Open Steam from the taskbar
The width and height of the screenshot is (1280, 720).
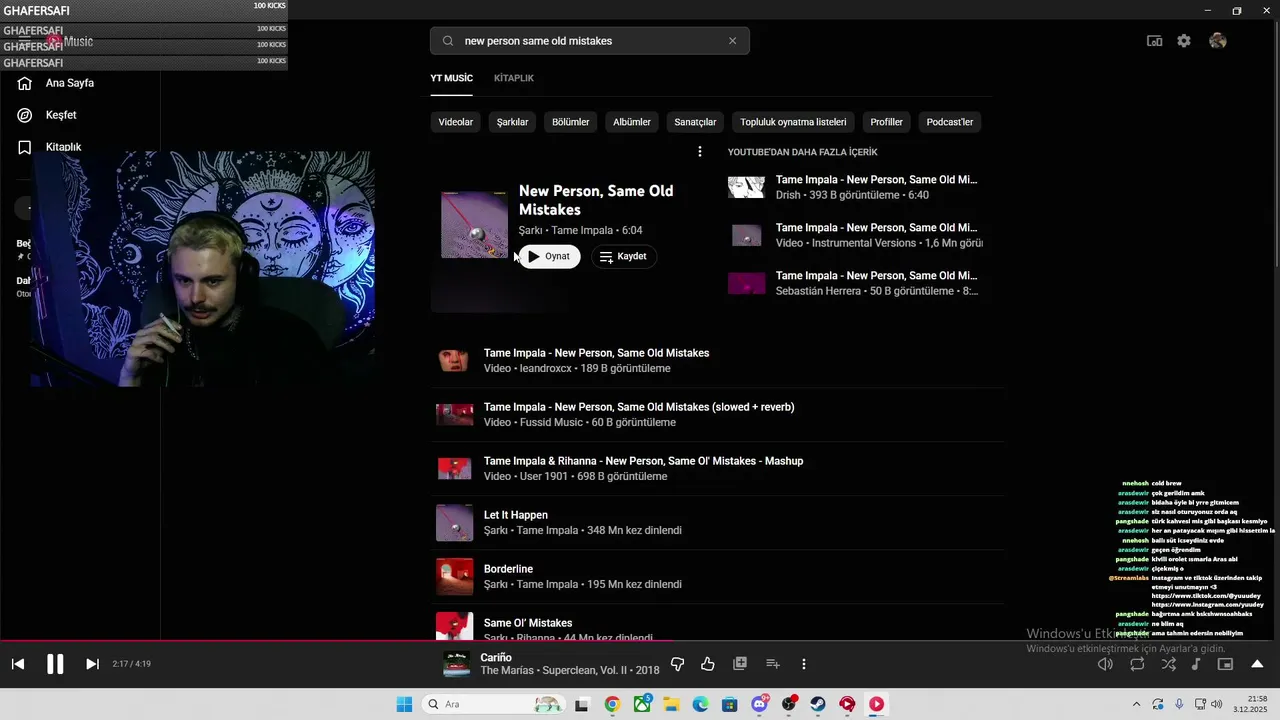click(818, 704)
